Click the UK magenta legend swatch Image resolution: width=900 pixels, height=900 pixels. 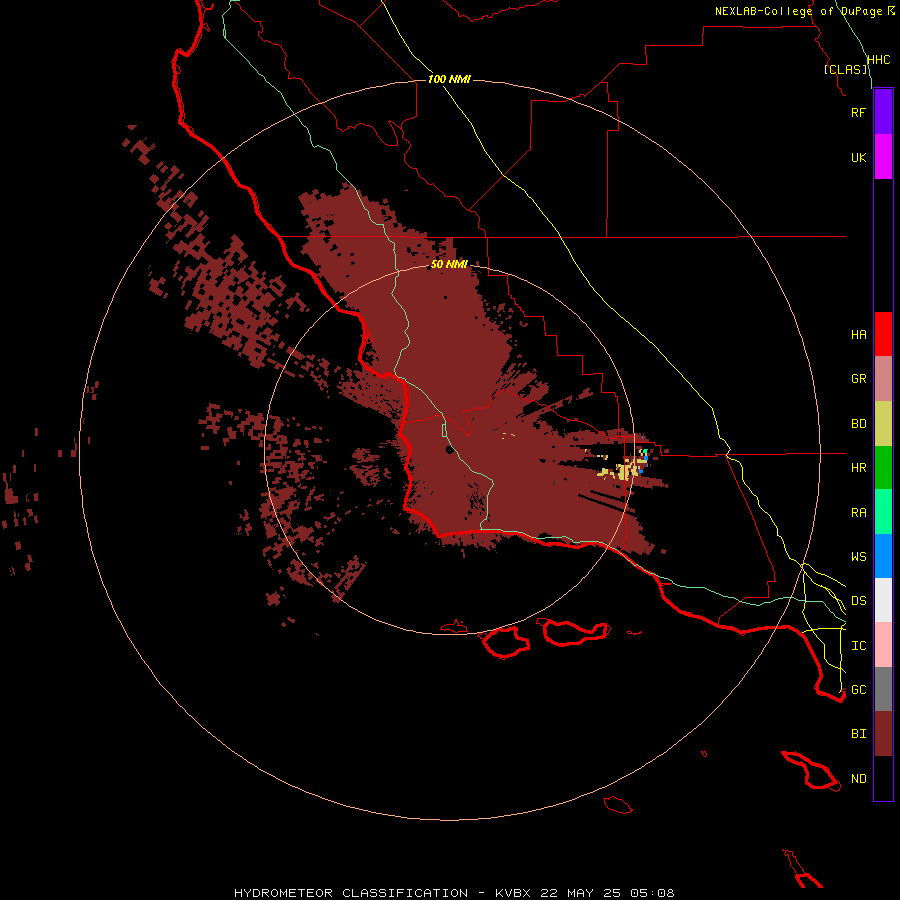pyautogui.click(x=883, y=157)
